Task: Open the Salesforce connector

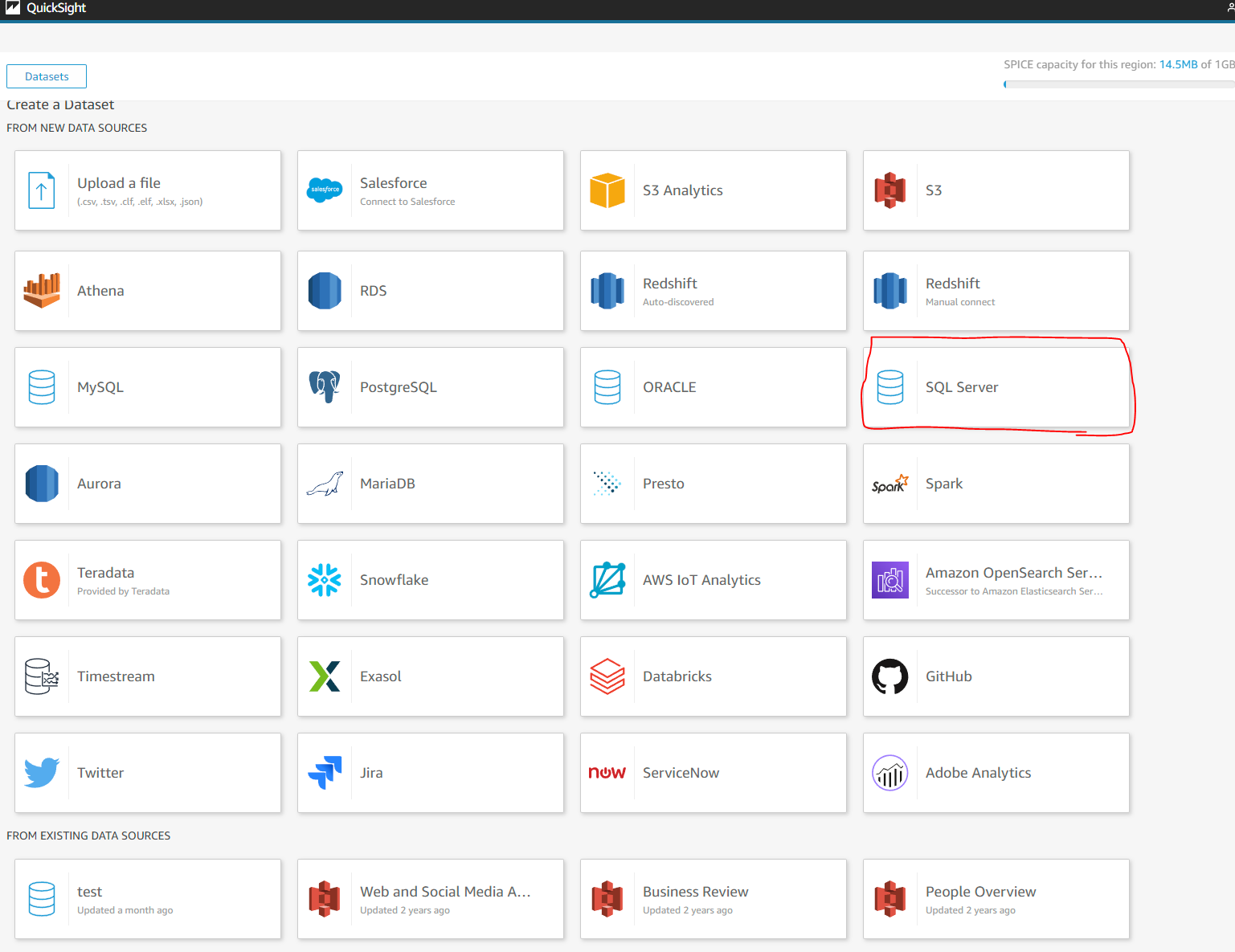Action: [x=431, y=190]
